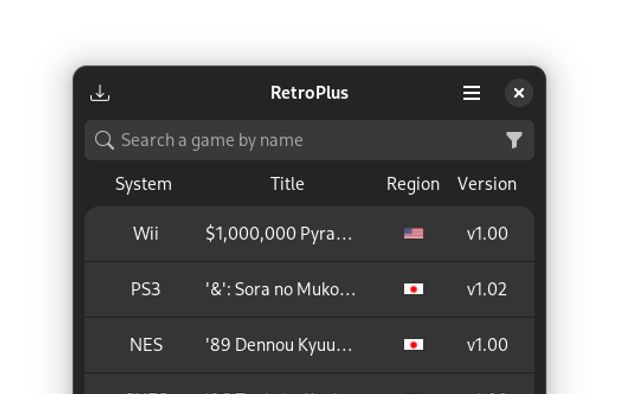Image resolution: width=618 pixels, height=394 pixels.
Task: Select the $1,000,000 Pyra… game title
Action: pos(279,234)
